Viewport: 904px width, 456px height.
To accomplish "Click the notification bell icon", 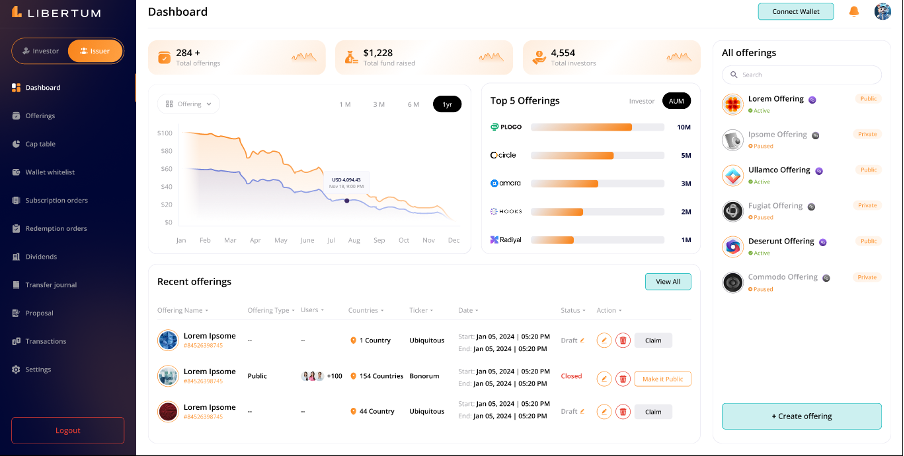I will tap(854, 12).
